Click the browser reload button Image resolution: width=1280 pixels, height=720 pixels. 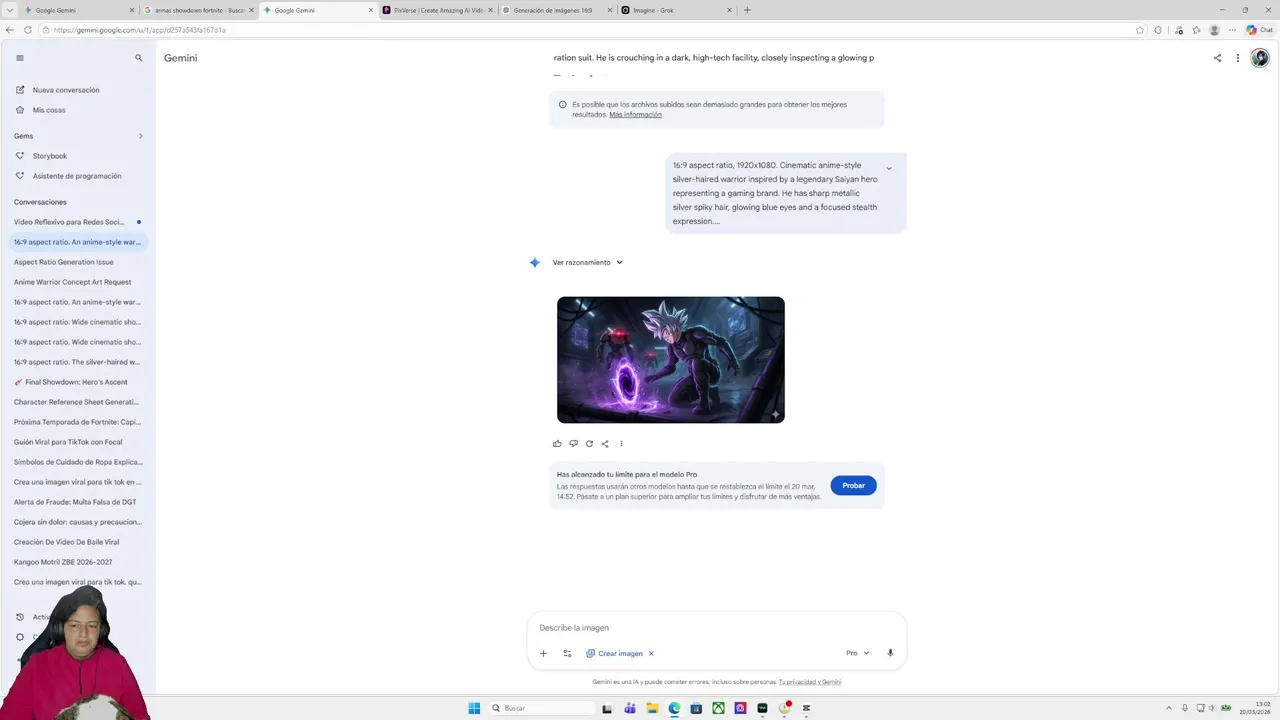click(x=28, y=30)
